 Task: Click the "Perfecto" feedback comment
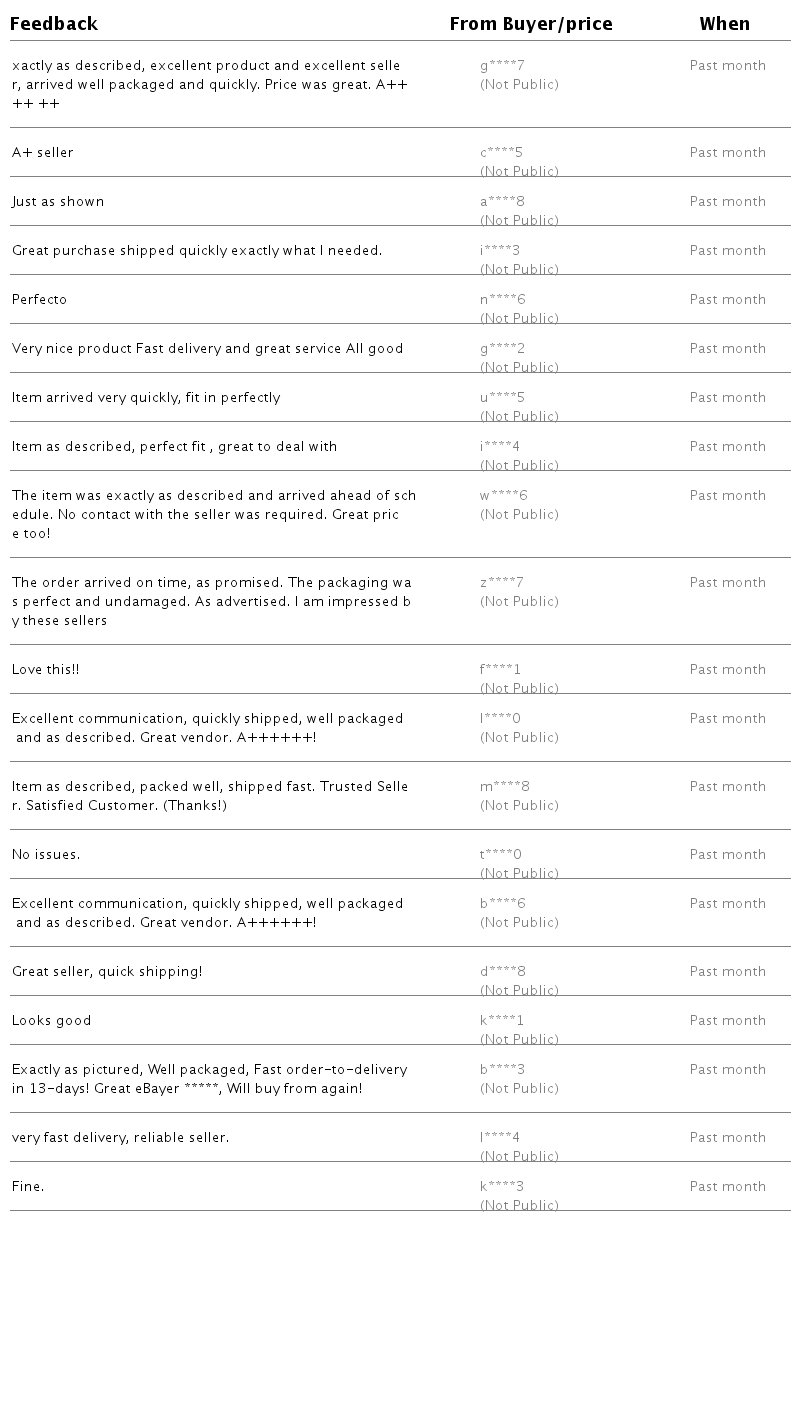click(40, 300)
